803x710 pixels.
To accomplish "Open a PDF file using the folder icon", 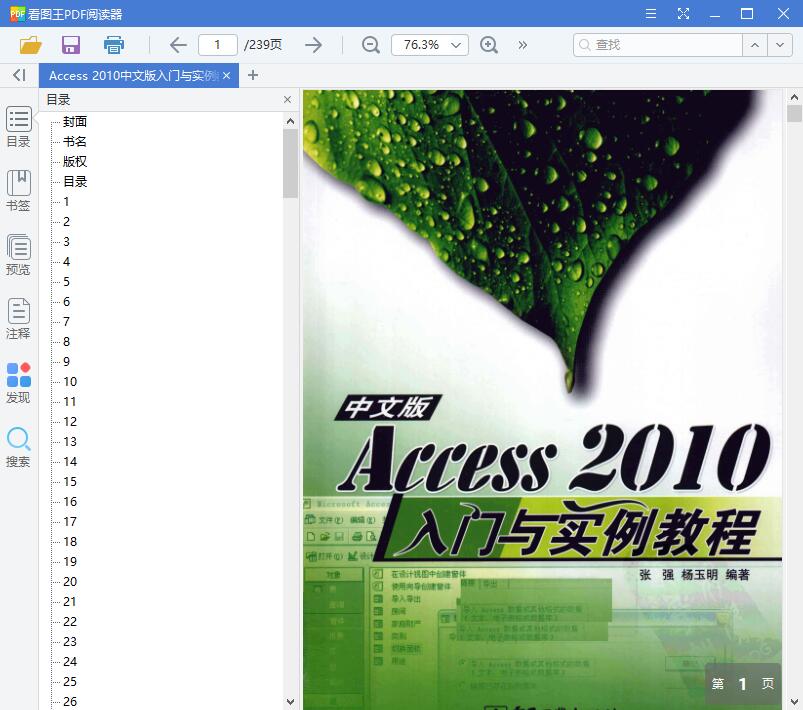I will point(30,44).
